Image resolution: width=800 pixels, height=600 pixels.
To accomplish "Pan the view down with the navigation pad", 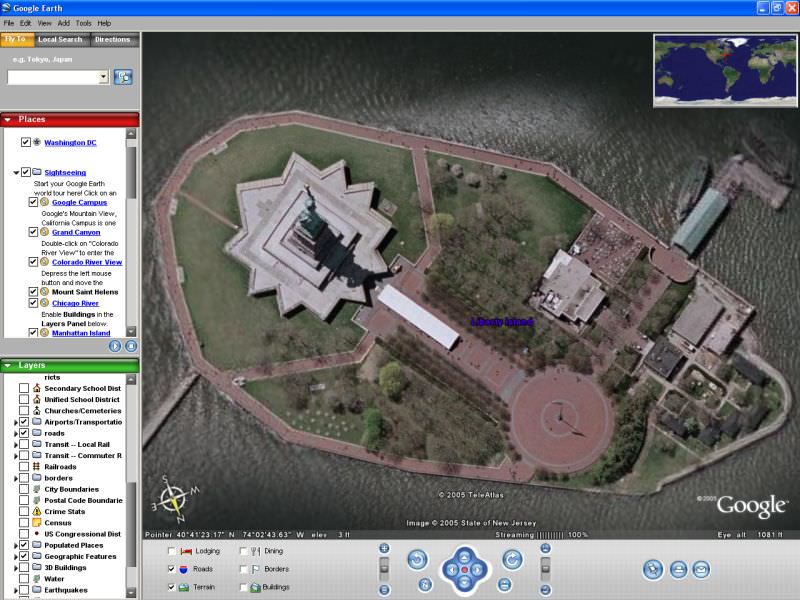I will [x=464, y=582].
